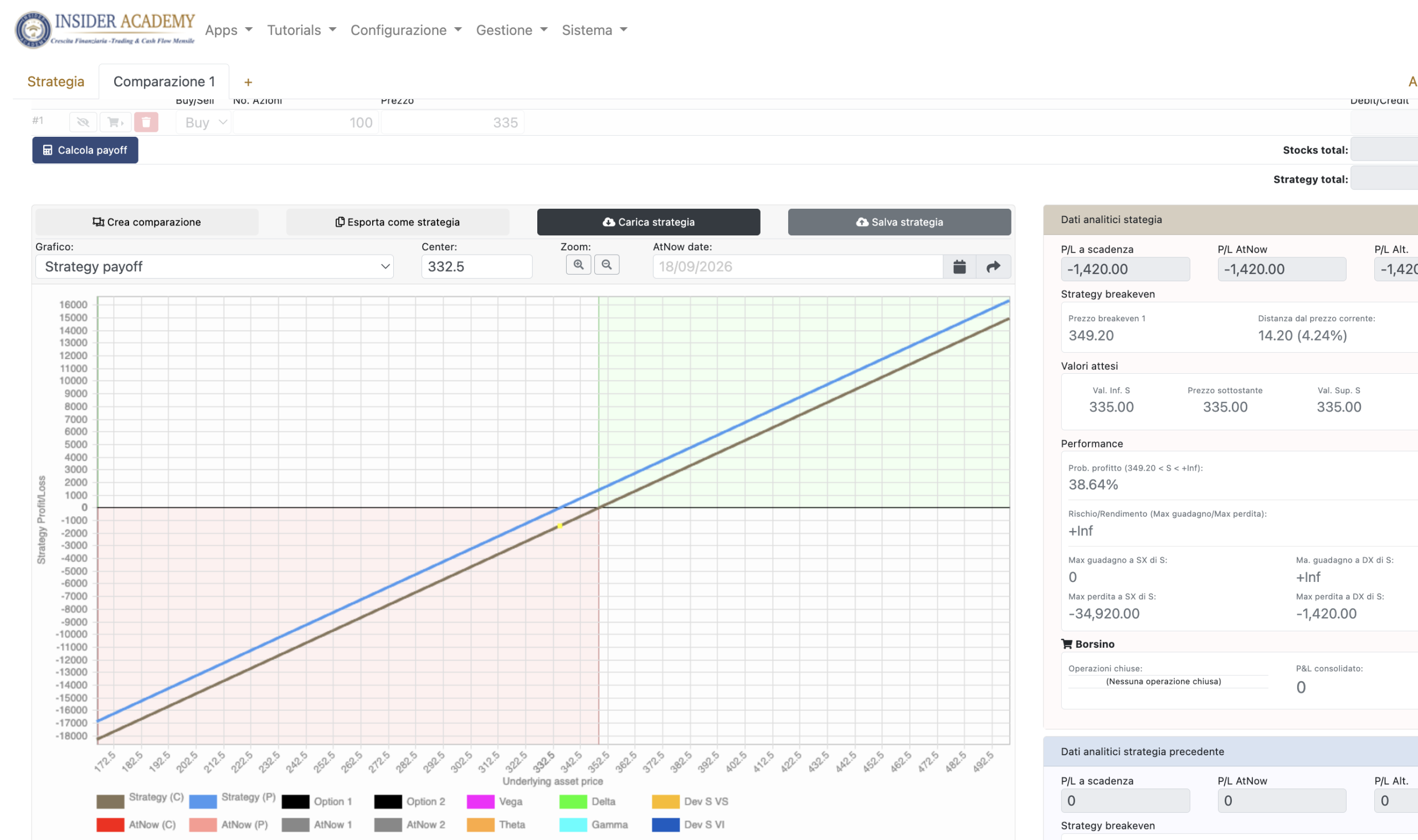Click the P/L a scadenza value field
The image size is (1418, 840).
click(1126, 270)
